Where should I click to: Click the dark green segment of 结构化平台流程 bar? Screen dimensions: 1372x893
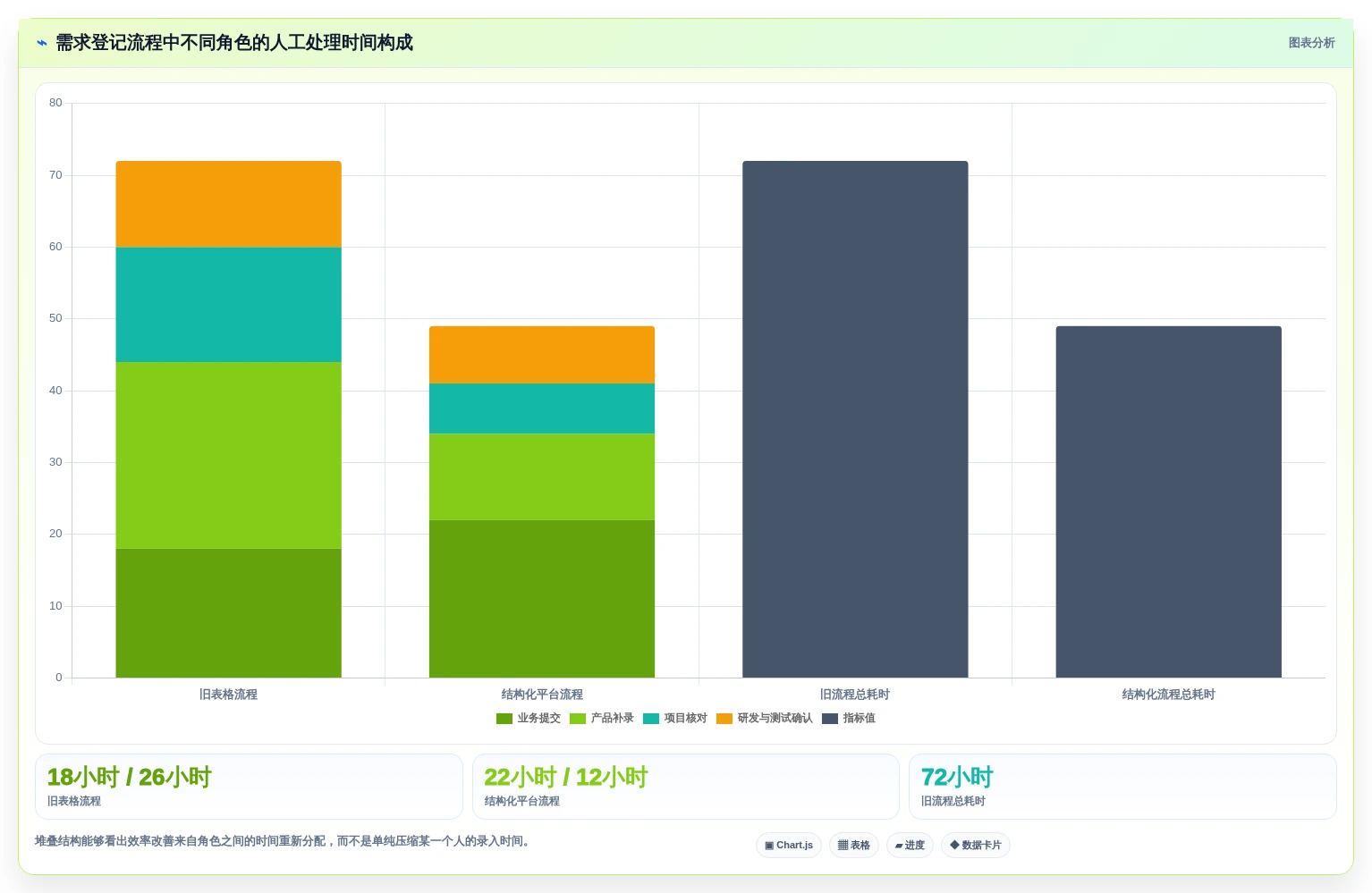[542, 599]
